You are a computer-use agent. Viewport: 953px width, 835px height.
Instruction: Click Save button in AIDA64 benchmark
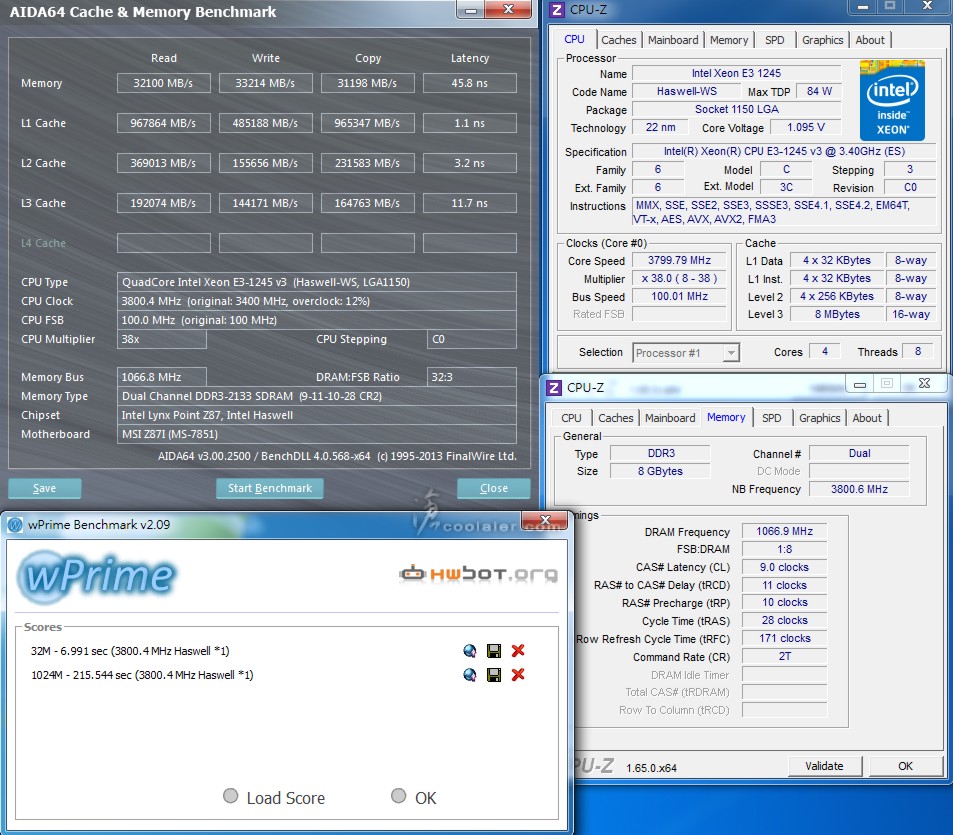coord(44,488)
